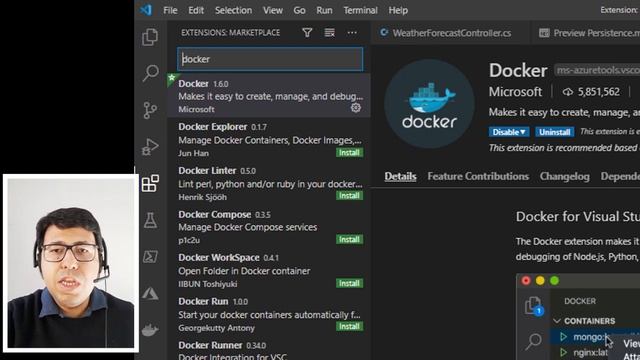This screenshot has width=640, height=360.
Task: Select the Details tab
Action: [x=400, y=176]
